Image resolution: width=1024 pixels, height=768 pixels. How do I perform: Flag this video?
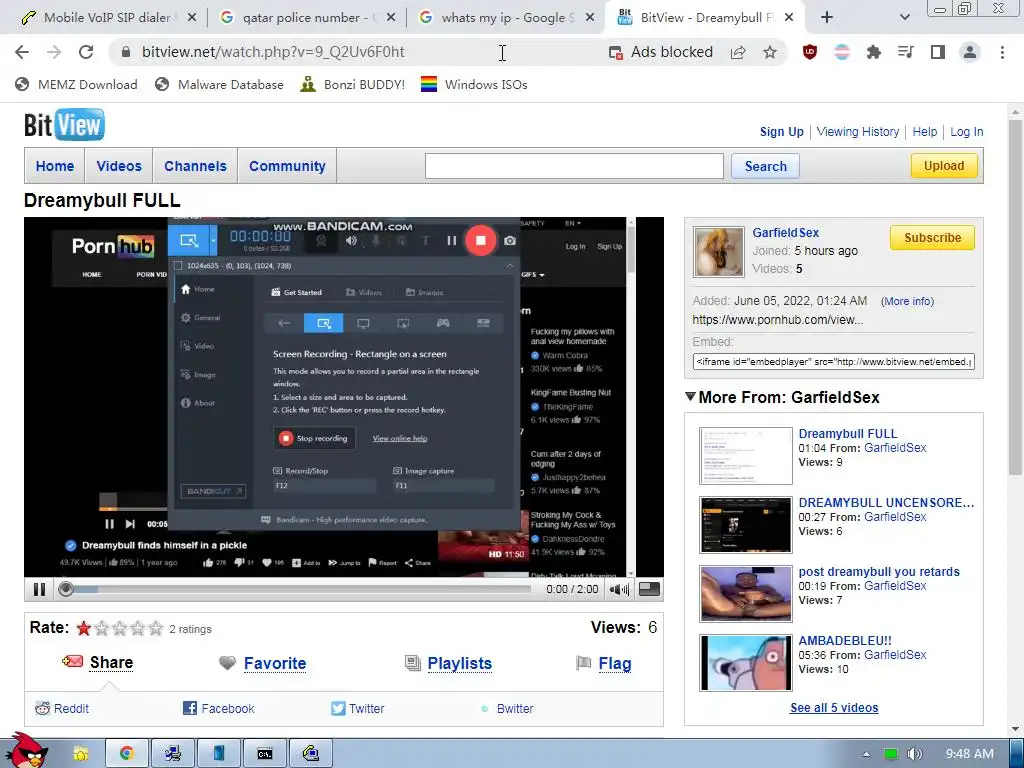(603, 663)
